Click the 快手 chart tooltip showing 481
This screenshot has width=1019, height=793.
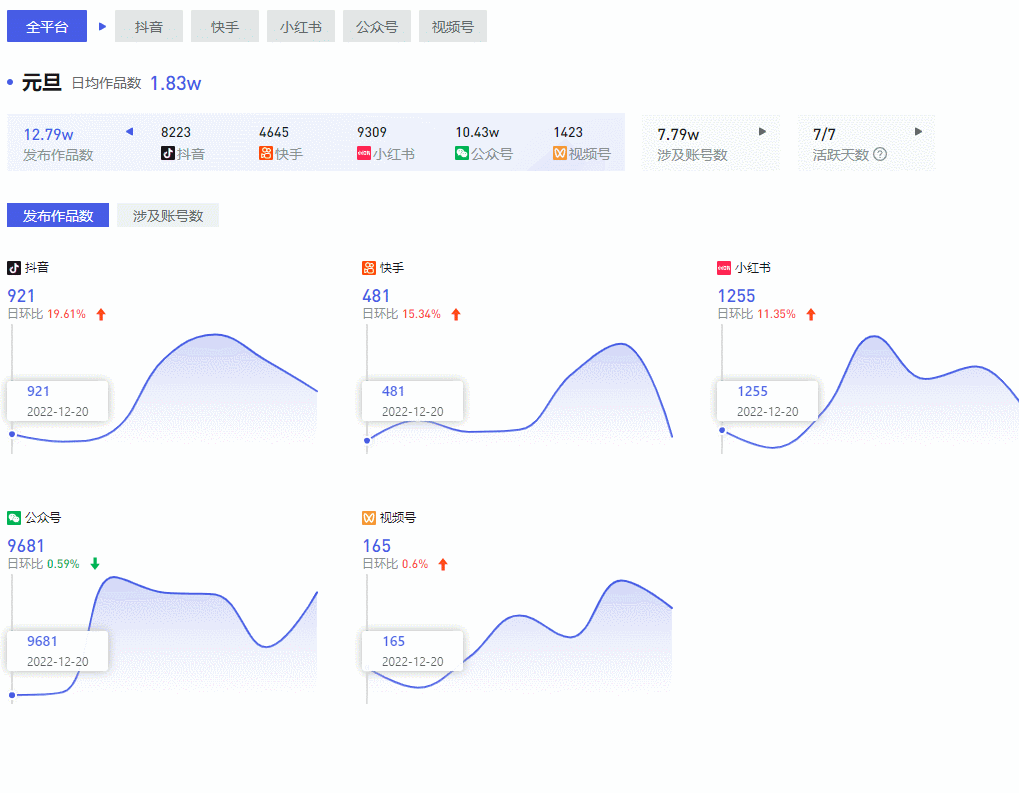(413, 401)
